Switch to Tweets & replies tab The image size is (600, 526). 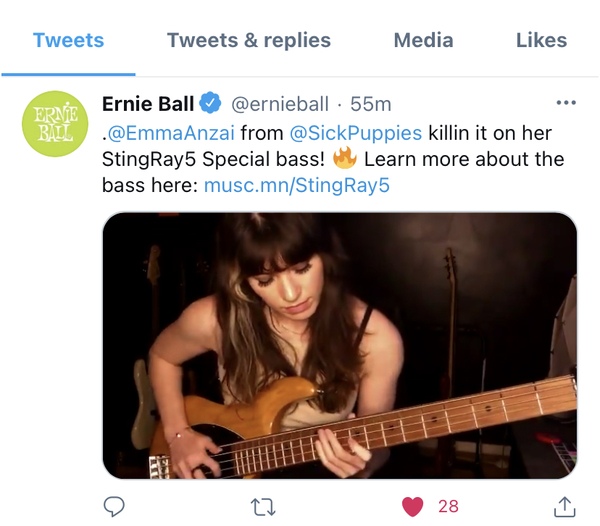(x=249, y=40)
